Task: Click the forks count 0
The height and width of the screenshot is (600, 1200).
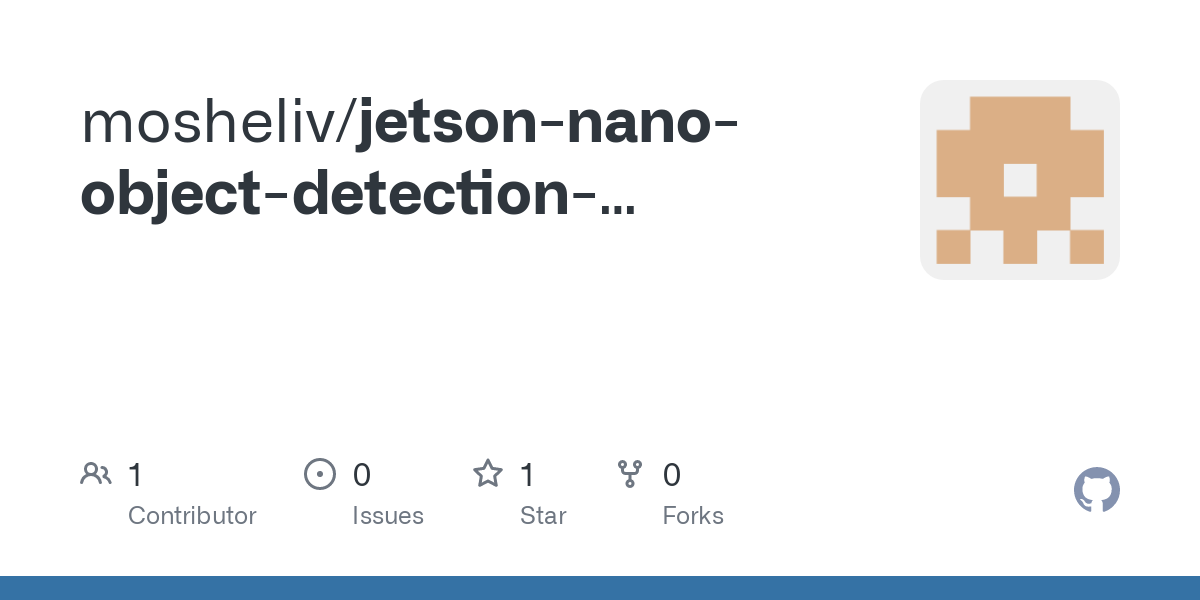Action: pyautogui.click(x=672, y=475)
